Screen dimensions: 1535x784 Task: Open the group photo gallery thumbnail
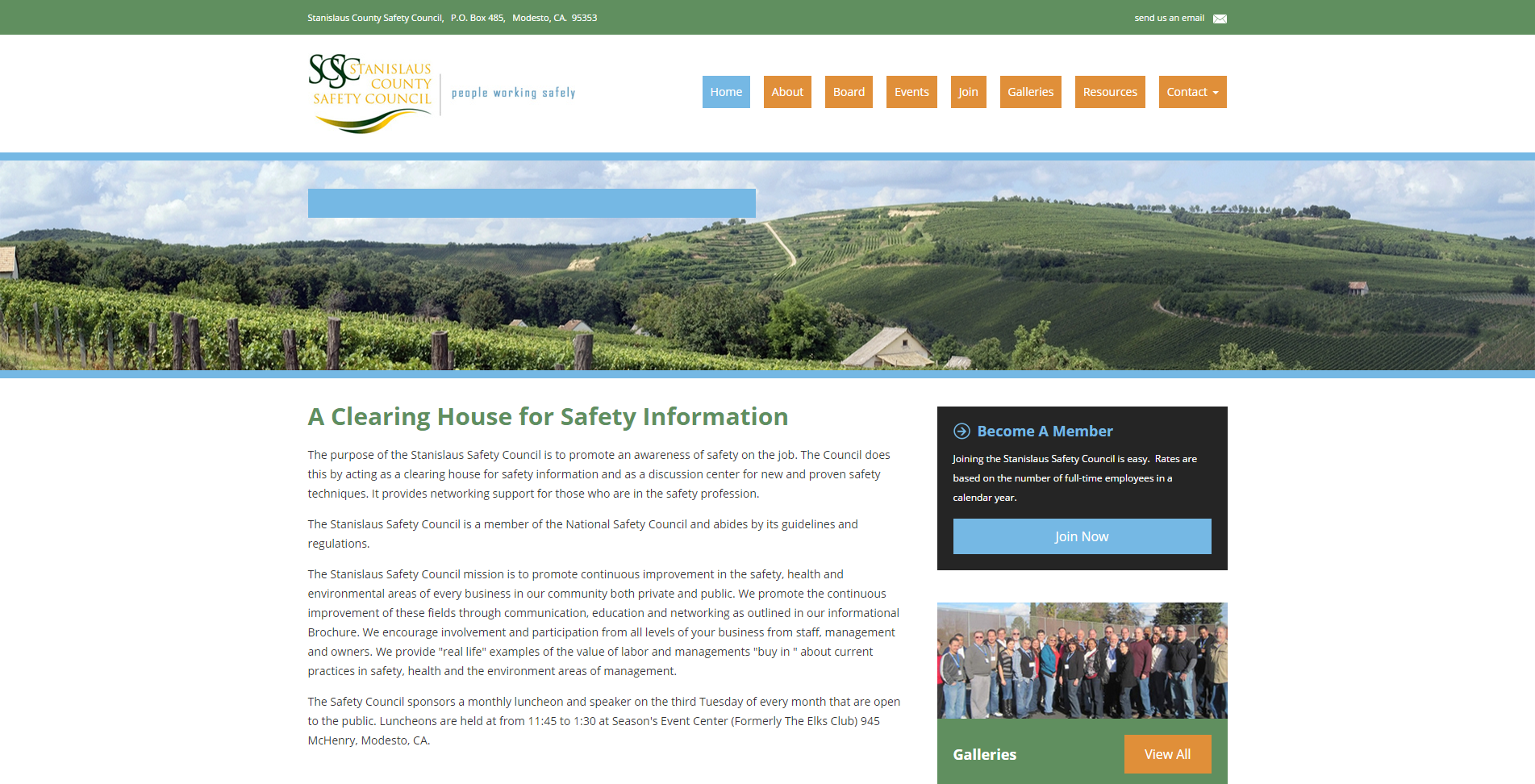point(1082,661)
